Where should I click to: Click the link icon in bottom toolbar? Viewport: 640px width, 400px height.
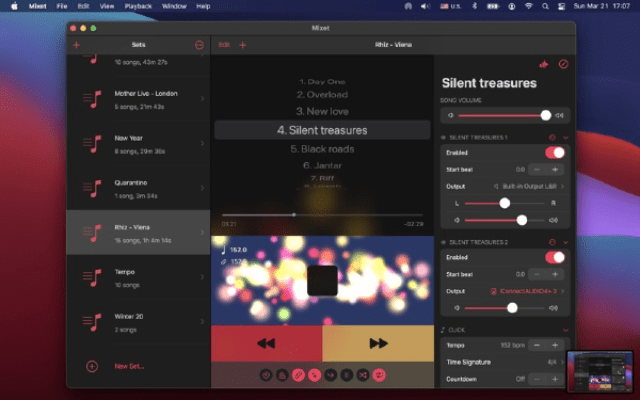[x=298, y=374]
